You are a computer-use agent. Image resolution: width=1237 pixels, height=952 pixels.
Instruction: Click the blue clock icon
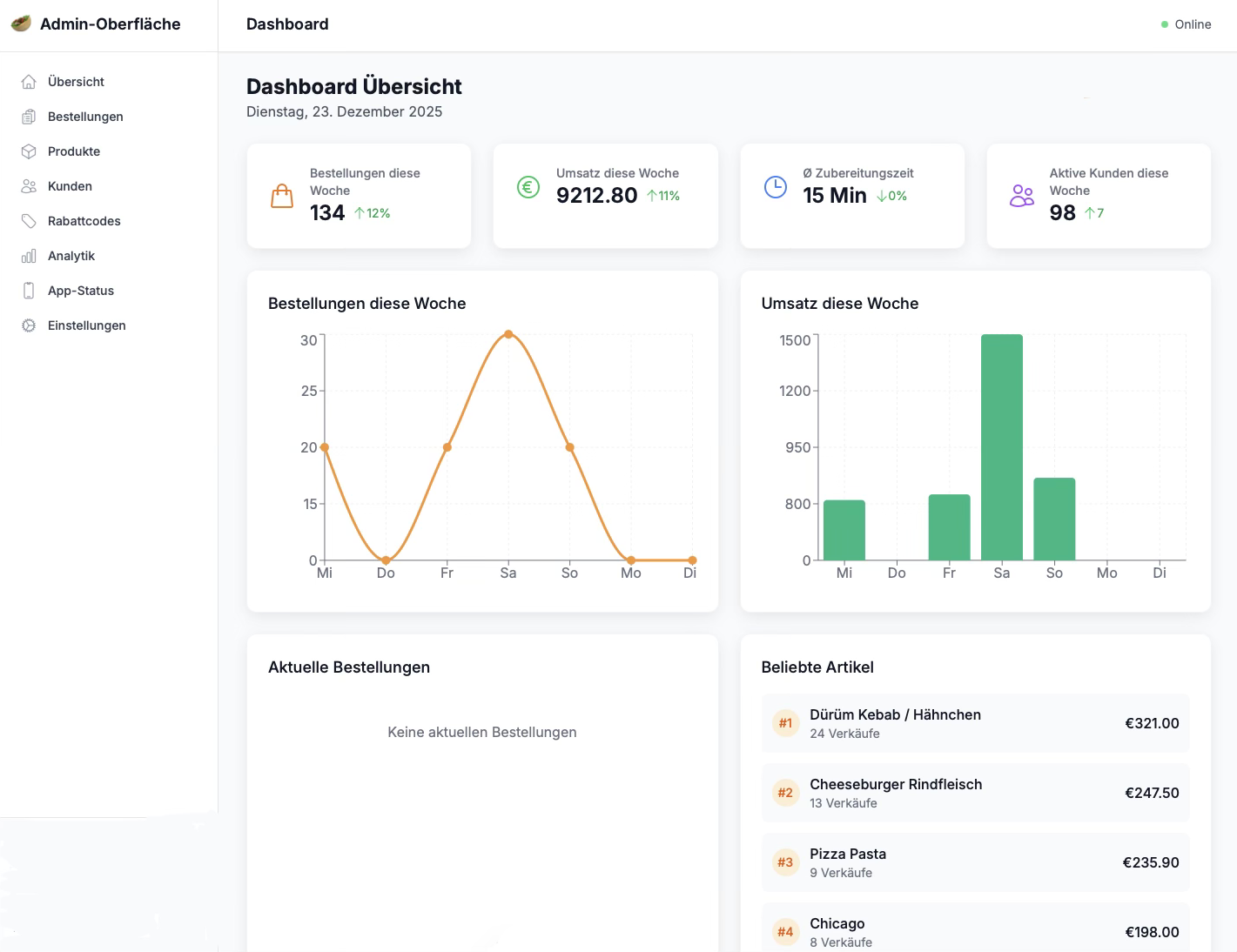pos(775,186)
